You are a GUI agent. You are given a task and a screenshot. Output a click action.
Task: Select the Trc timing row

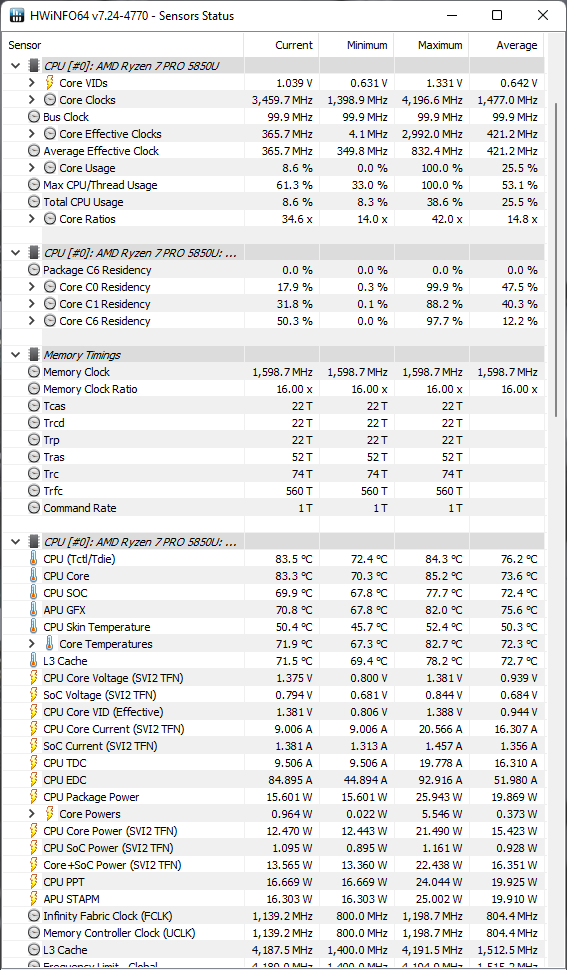[x=274, y=474]
